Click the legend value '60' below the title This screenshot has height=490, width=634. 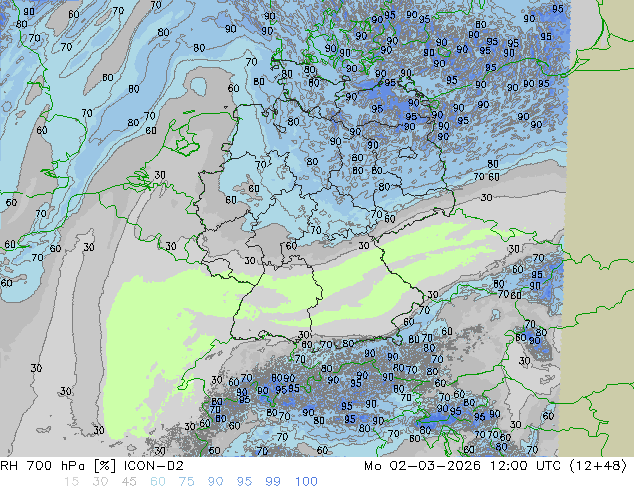(158, 482)
